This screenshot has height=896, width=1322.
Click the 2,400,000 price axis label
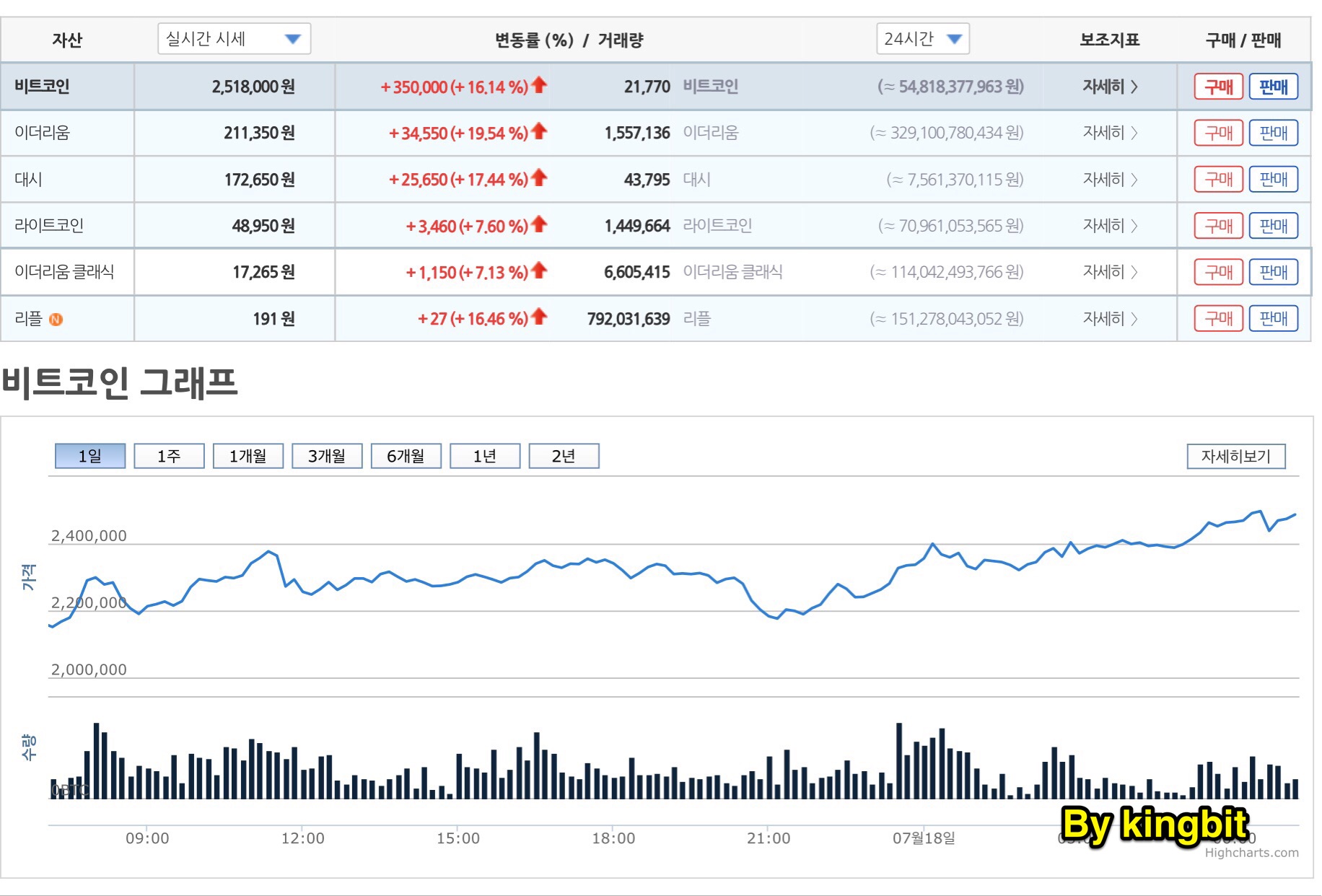pos(89,535)
